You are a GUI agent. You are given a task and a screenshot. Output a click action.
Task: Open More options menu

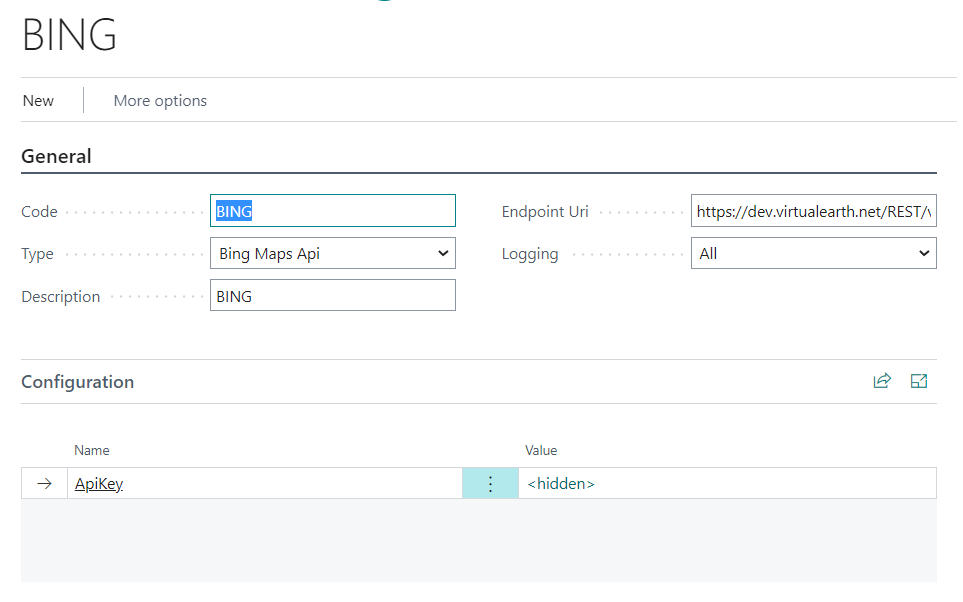point(160,101)
